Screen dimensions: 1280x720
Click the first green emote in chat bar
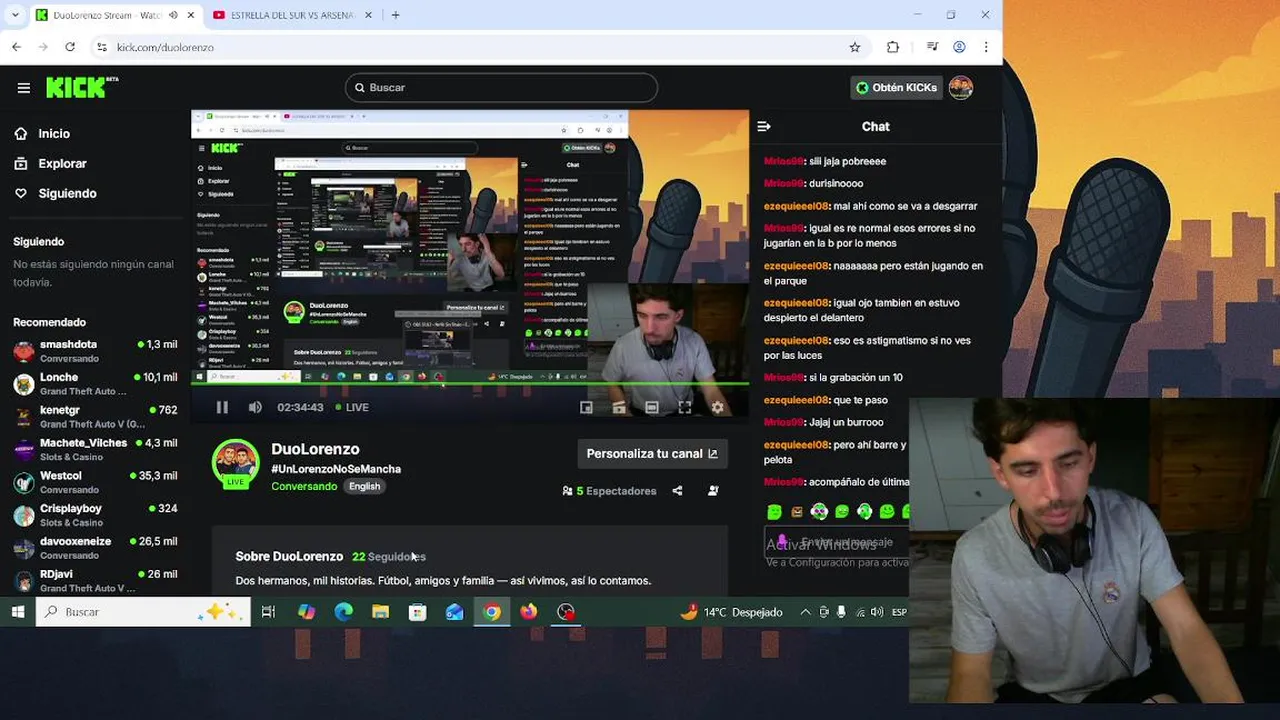pyautogui.click(x=774, y=512)
